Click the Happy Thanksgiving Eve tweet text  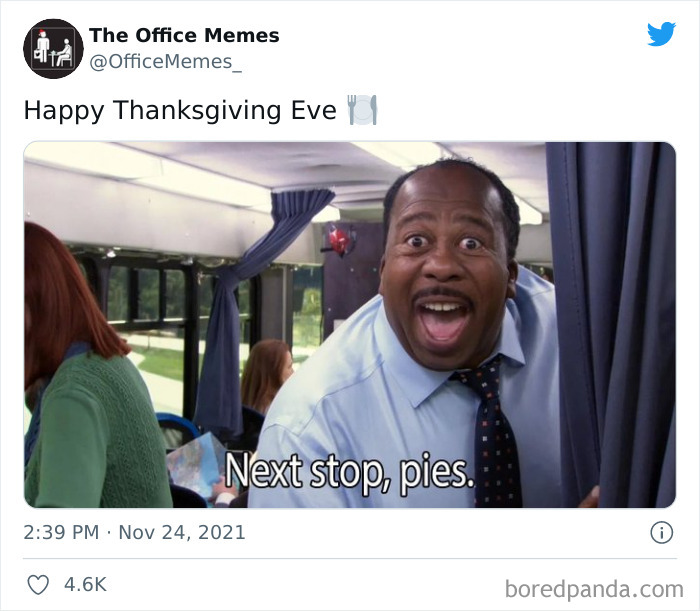point(180,110)
